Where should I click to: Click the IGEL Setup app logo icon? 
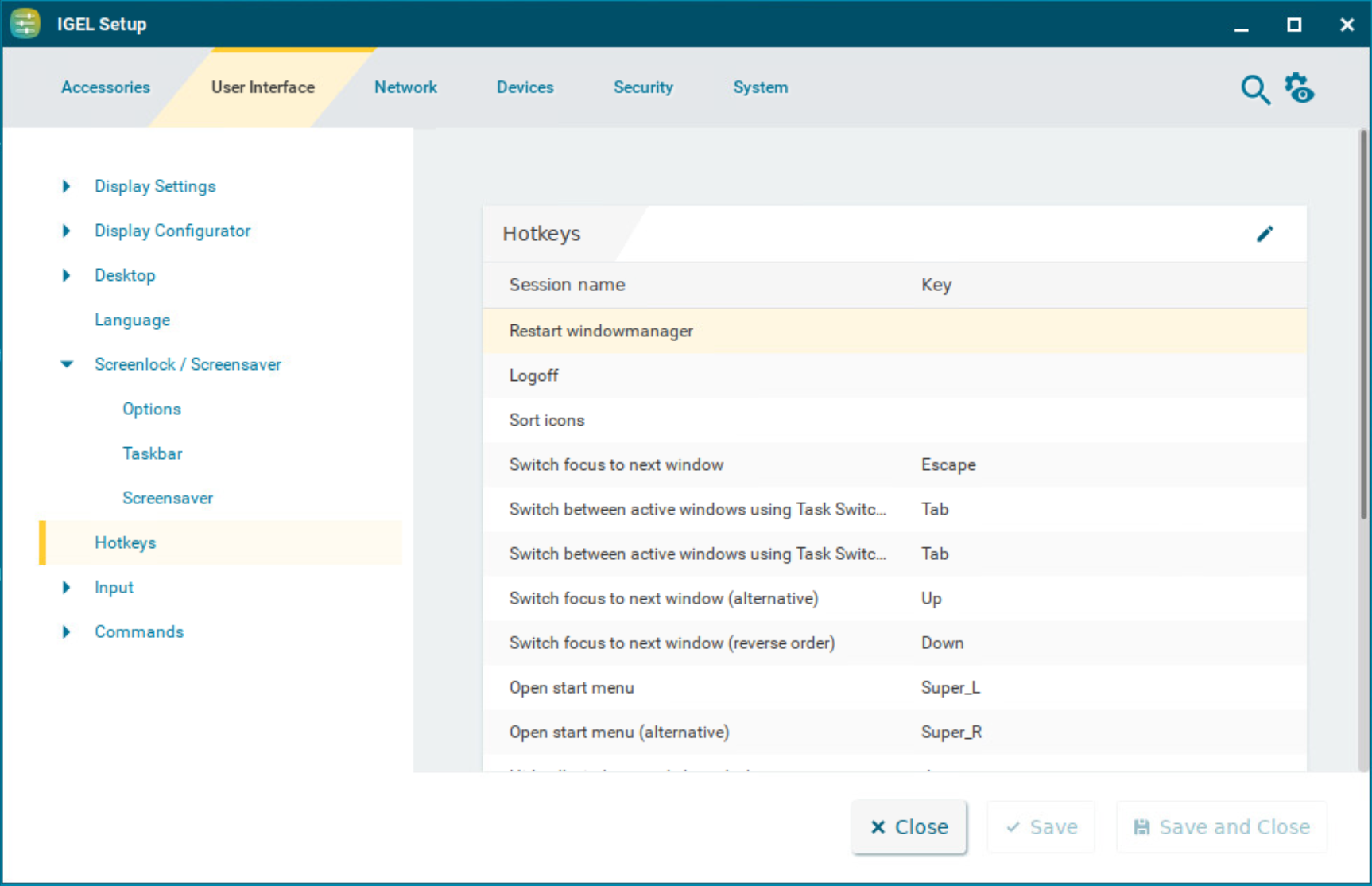[x=25, y=24]
